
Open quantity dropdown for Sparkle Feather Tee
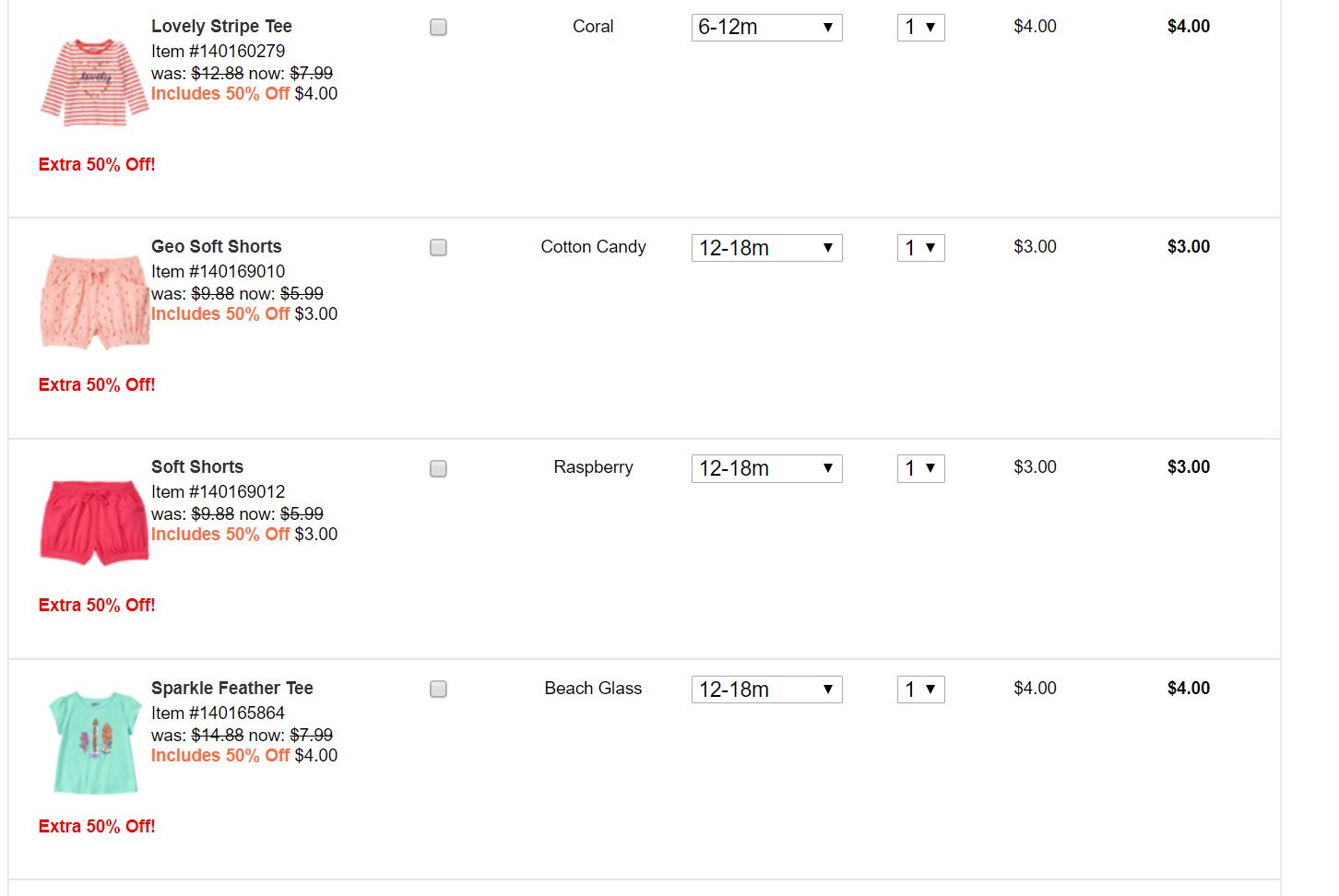tap(920, 690)
